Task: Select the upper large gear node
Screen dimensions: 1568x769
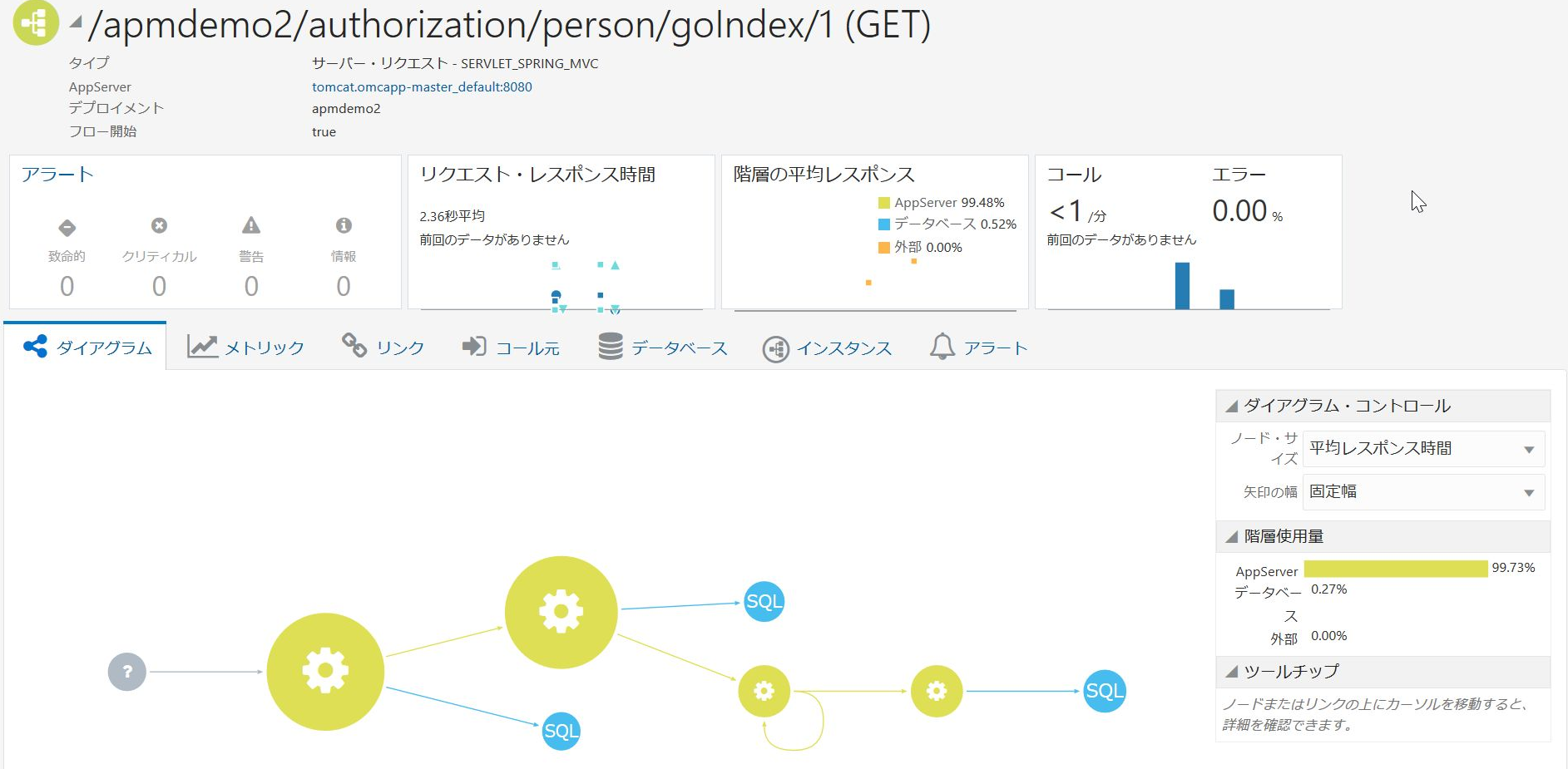Action: coord(561,612)
